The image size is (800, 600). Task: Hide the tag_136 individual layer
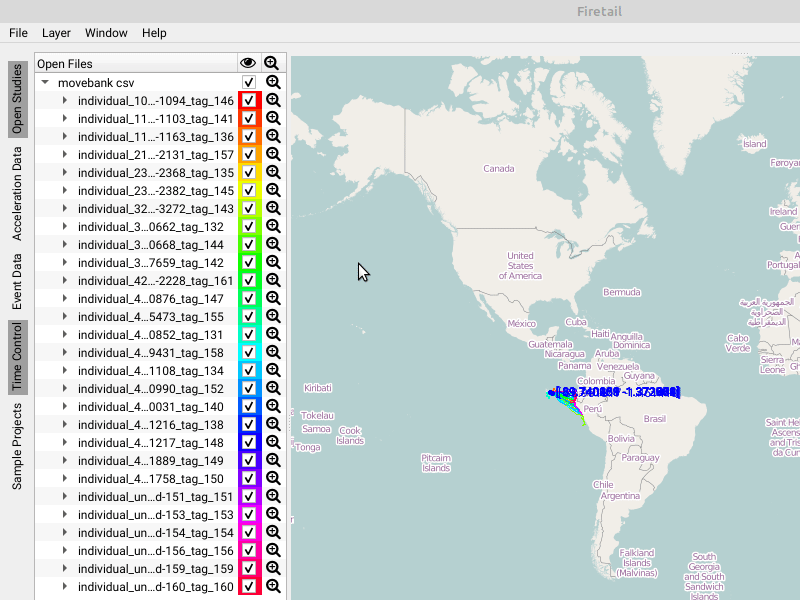point(249,137)
